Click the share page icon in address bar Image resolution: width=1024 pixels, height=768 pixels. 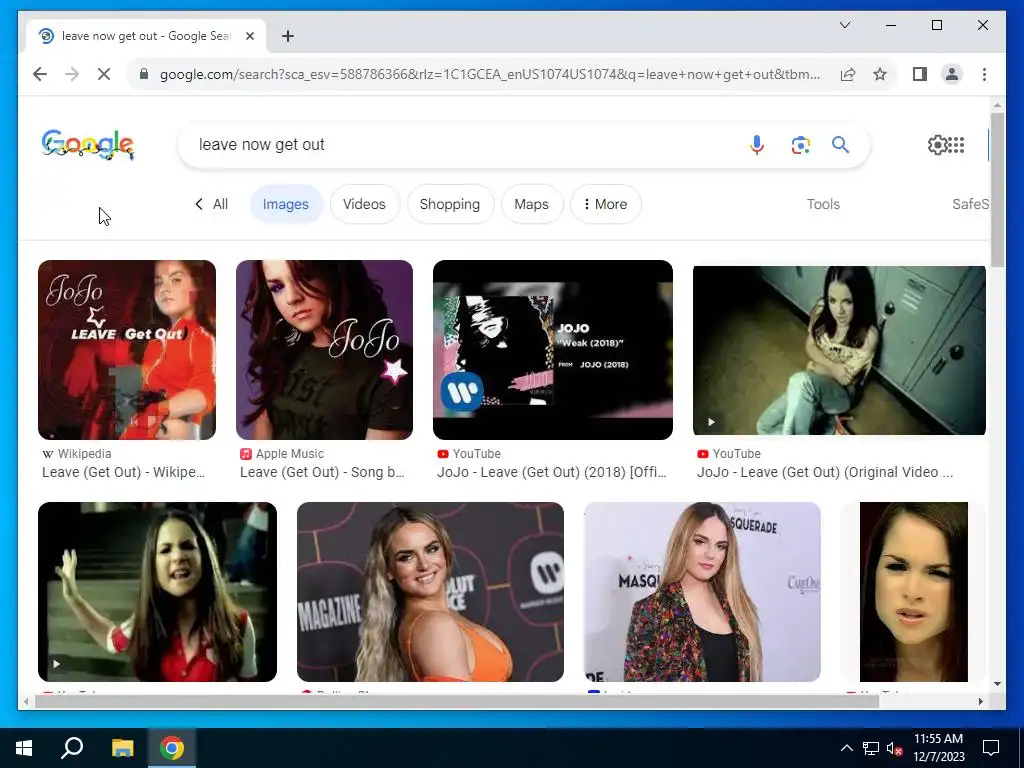pos(848,74)
